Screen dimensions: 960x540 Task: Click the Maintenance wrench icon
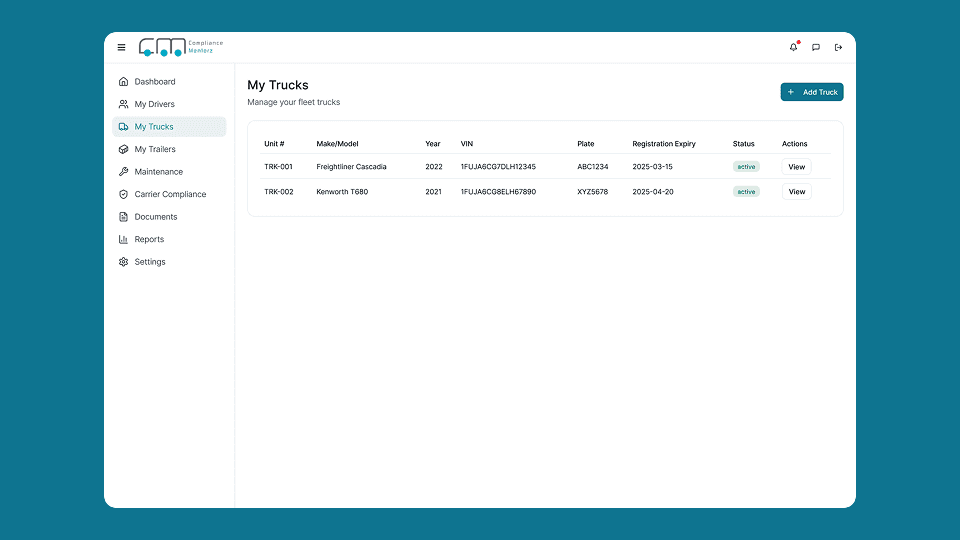click(123, 172)
